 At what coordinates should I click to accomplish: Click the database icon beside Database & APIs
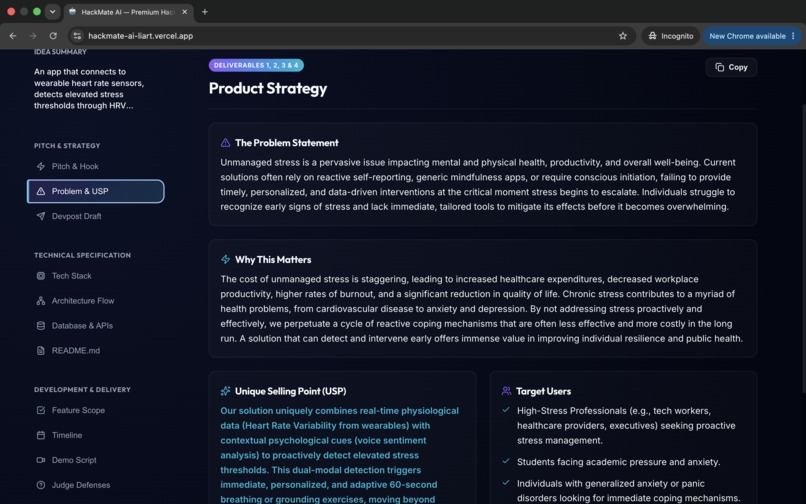tap(41, 326)
